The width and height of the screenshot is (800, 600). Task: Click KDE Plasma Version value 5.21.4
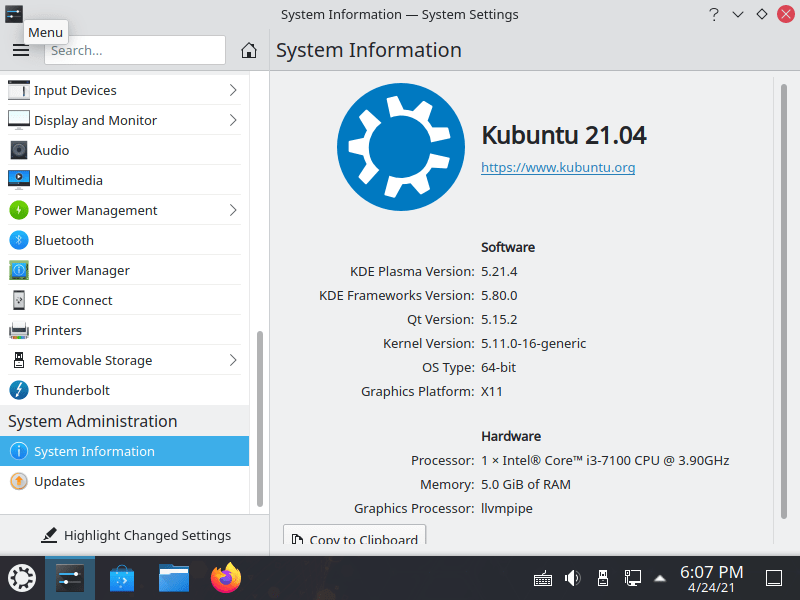pyautogui.click(x=499, y=271)
